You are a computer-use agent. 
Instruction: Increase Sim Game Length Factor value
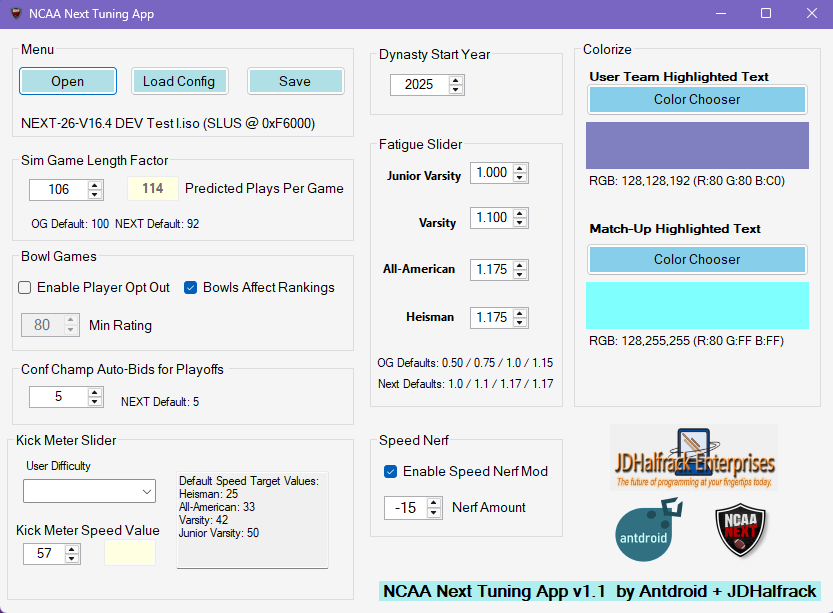(95, 185)
